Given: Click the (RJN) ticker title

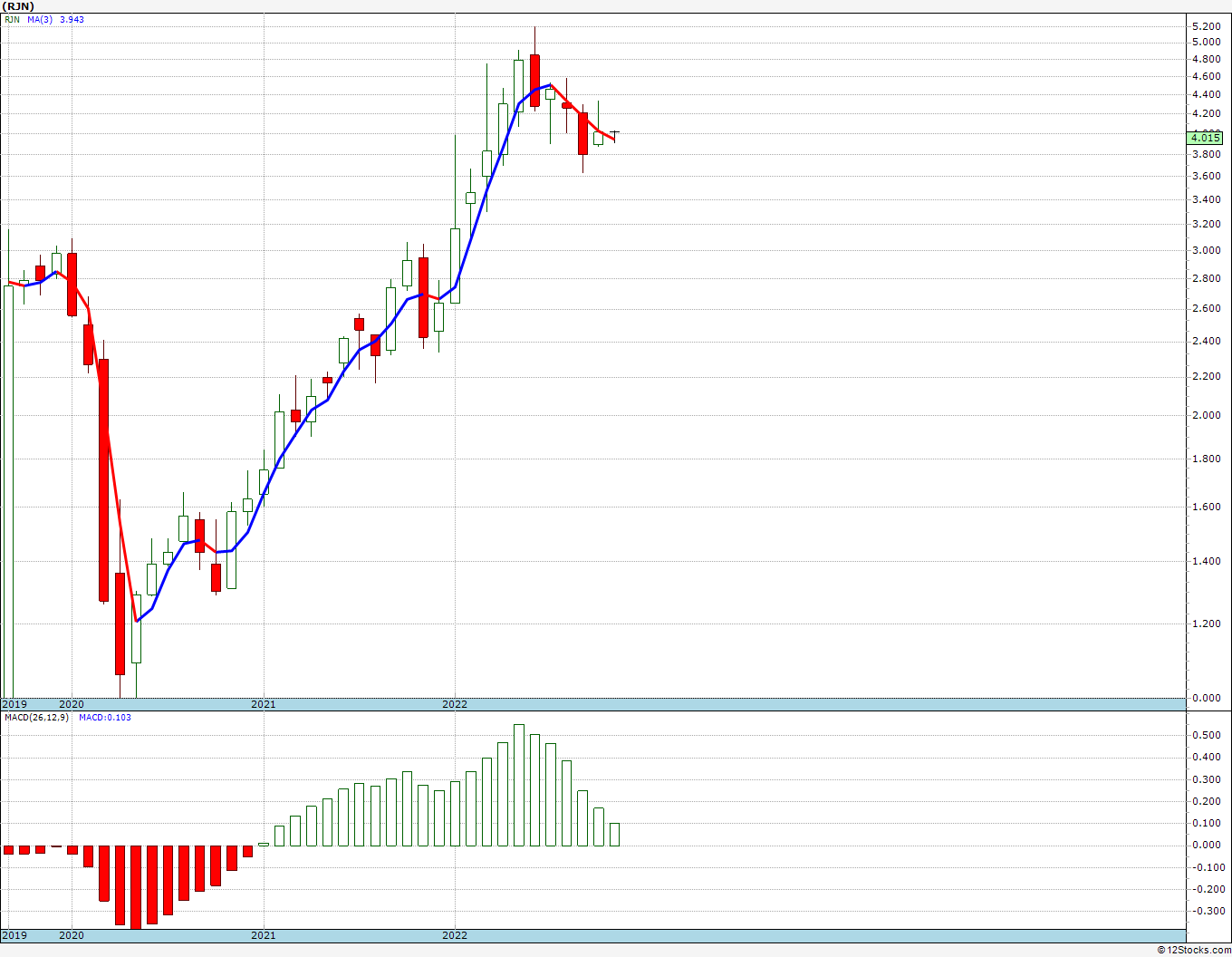Looking at the screenshot, I should tap(18, 6).
